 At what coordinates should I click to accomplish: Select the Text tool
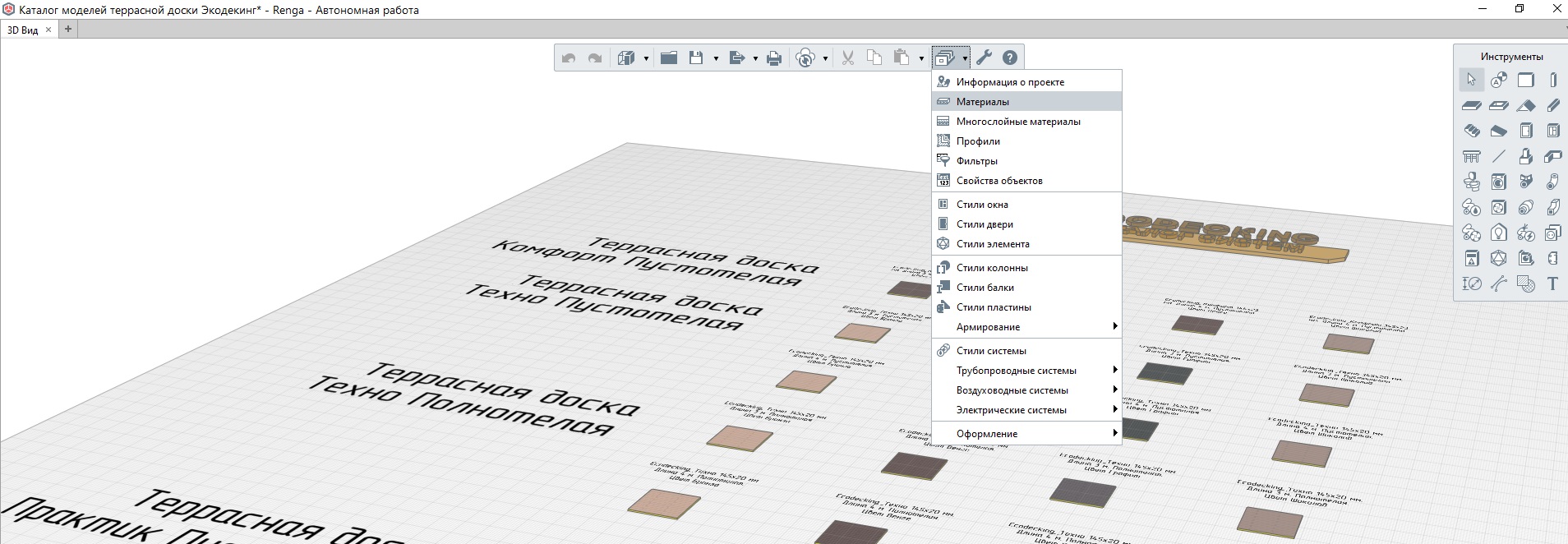pos(1552,284)
